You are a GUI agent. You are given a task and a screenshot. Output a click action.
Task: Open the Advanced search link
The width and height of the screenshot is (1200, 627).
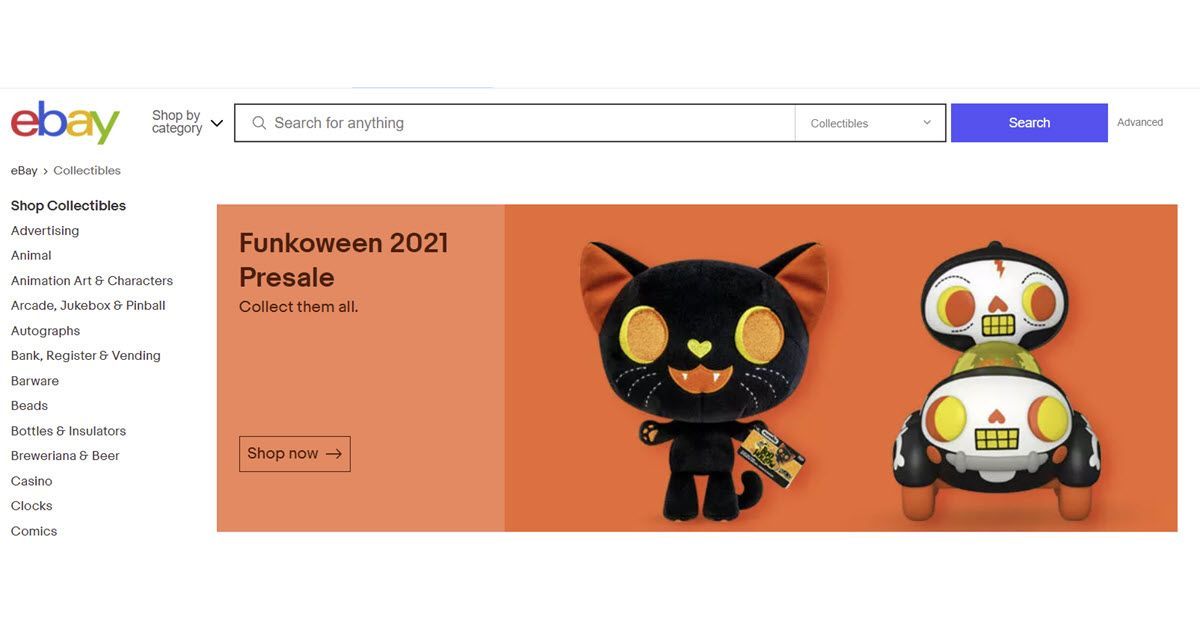point(1140,122)
